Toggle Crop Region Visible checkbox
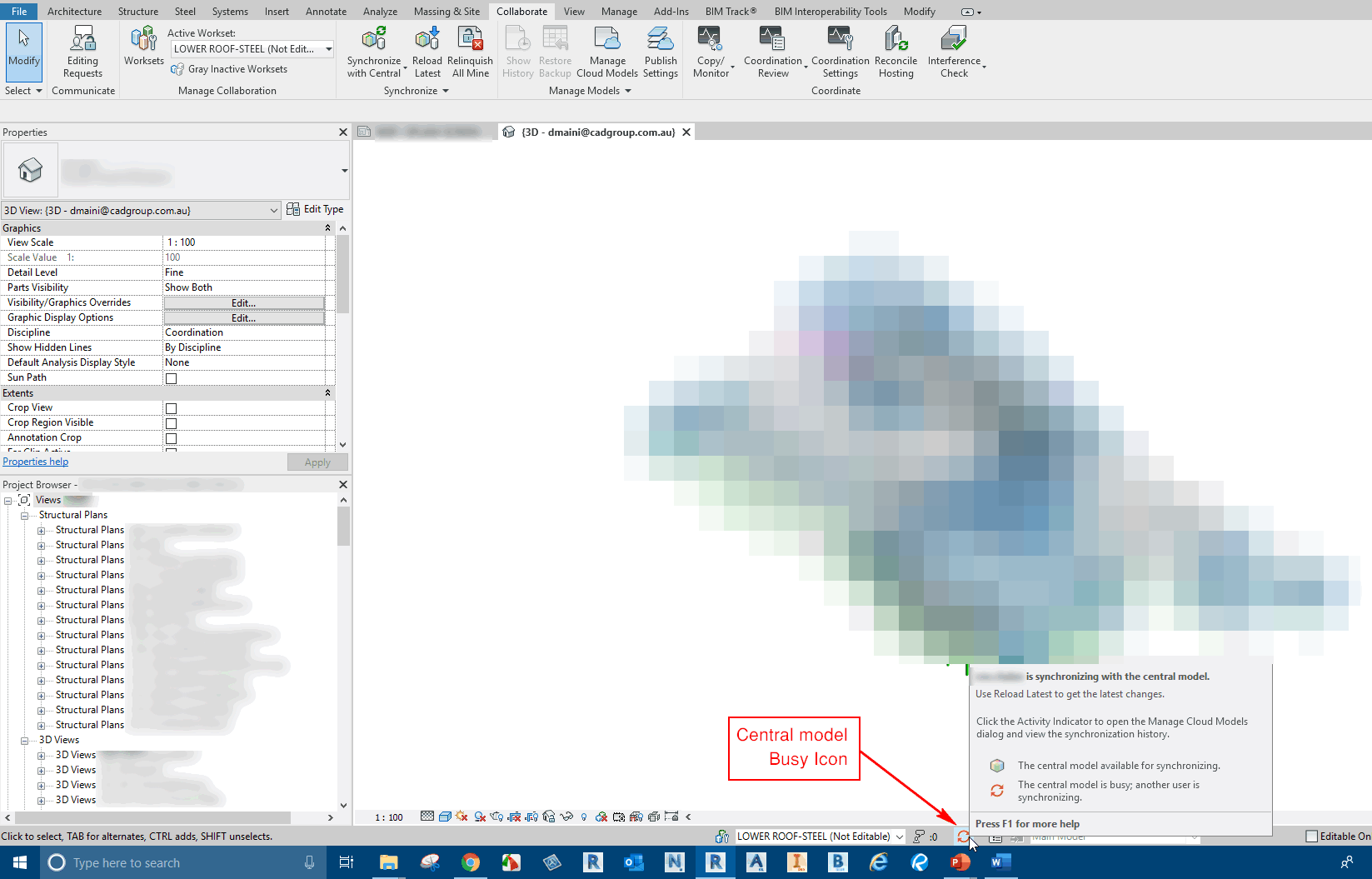This screenshot has width=1372, height=879. point(171,423)
